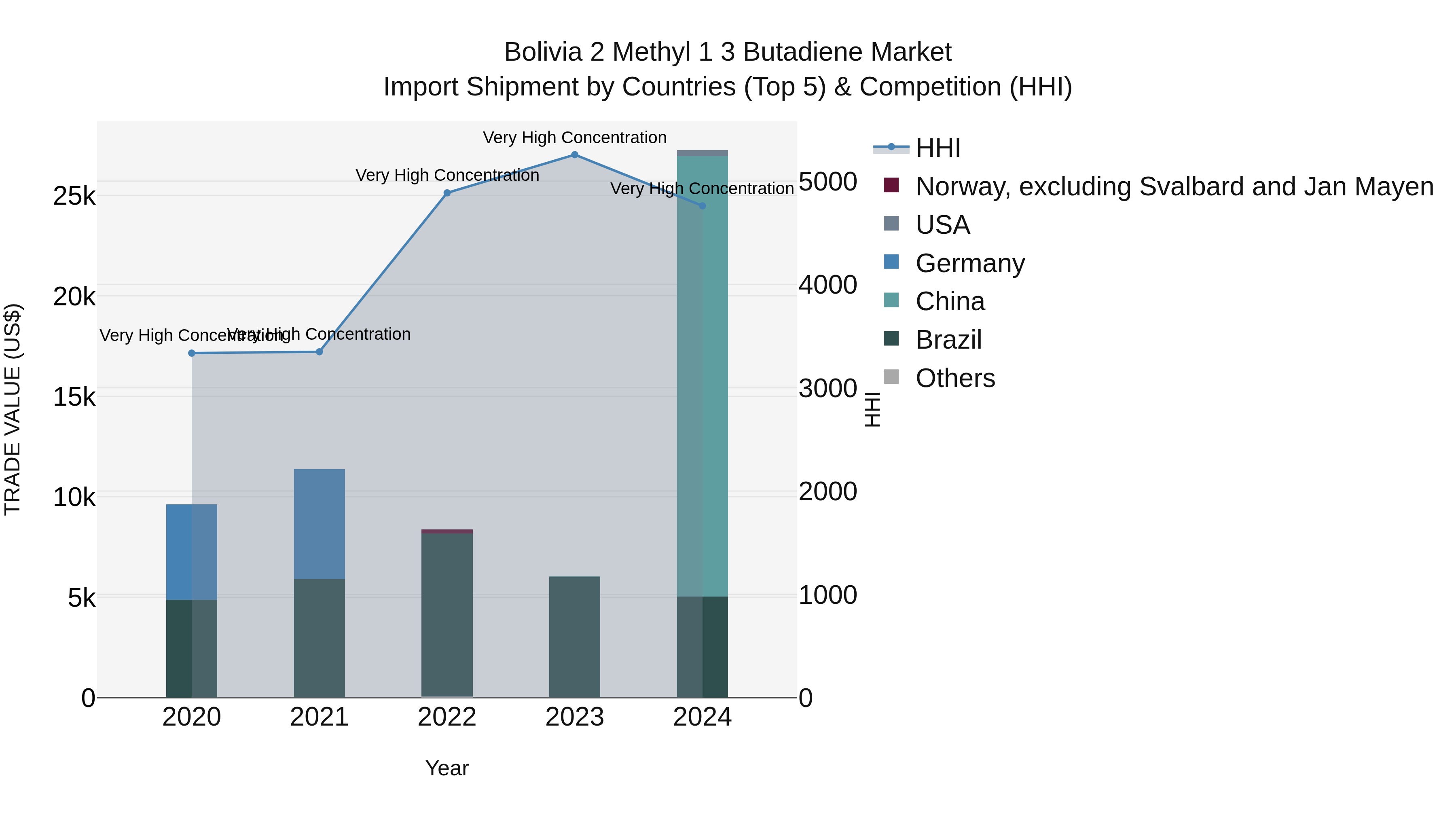Toggle the HHI line legend entry
Viewport: 1456px width, 819px height.
point(917,148)
